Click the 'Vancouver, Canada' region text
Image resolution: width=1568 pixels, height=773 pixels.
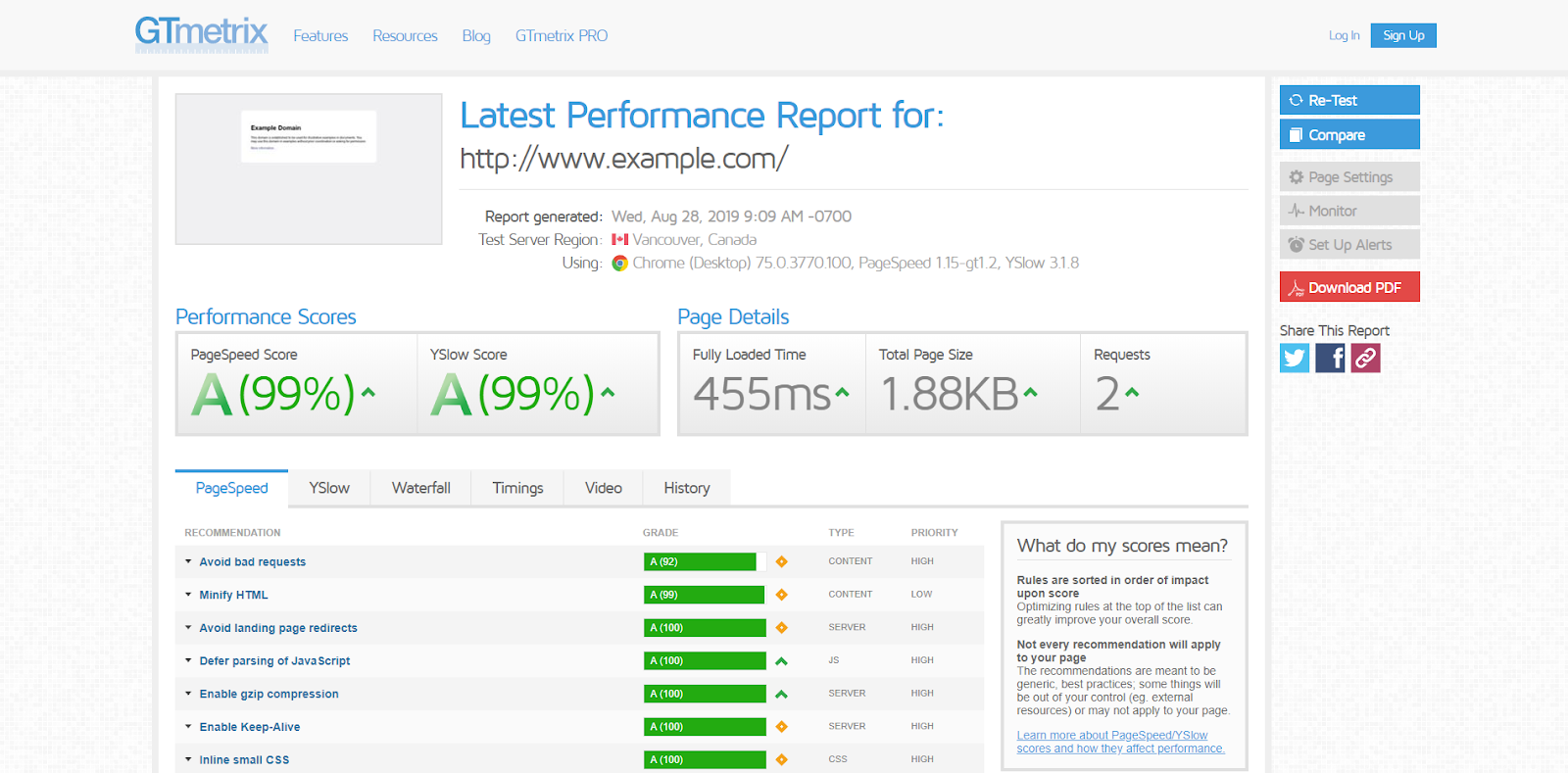(694, 240)
